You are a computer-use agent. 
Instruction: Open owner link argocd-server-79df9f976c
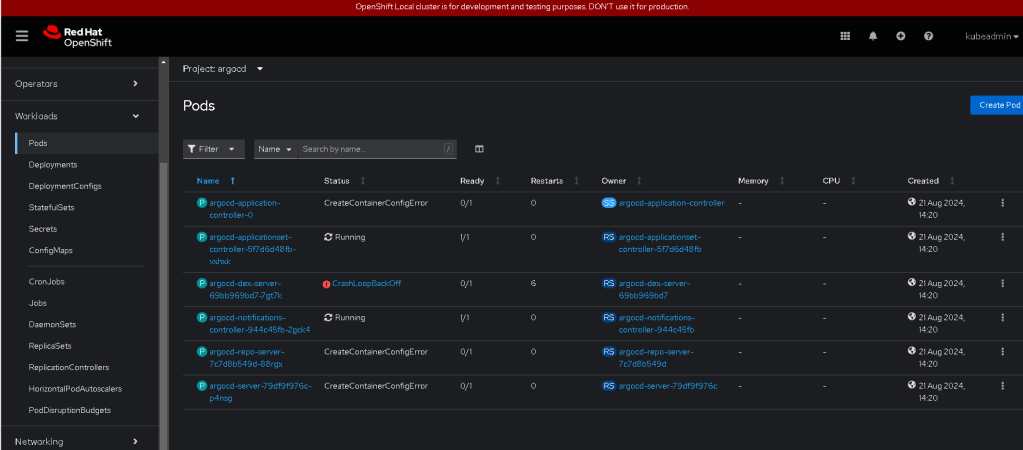[667, 386]
